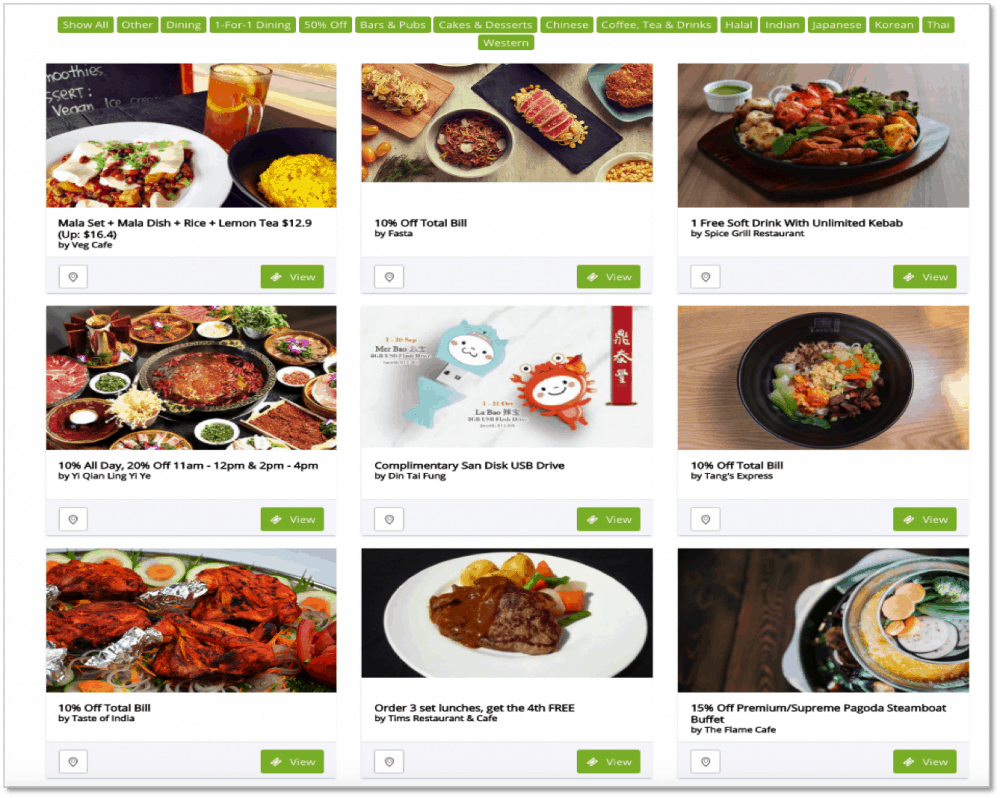Click the Tims Restaurant steak photo
Screen dimensions: 1000x798
pyautogui.click(x=507, y=613)
